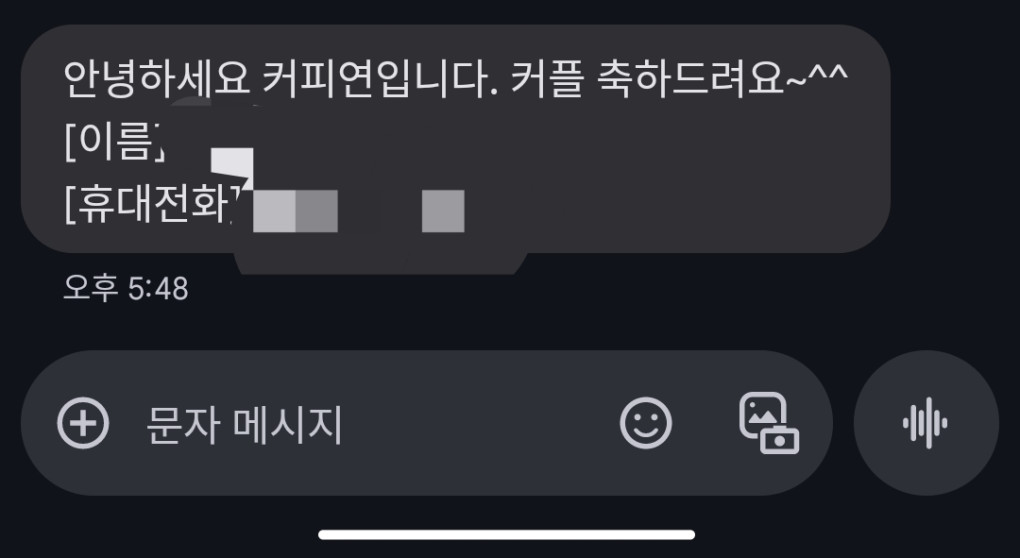
Task: Tap the small camera part of gallery icon
Action: 779,440
